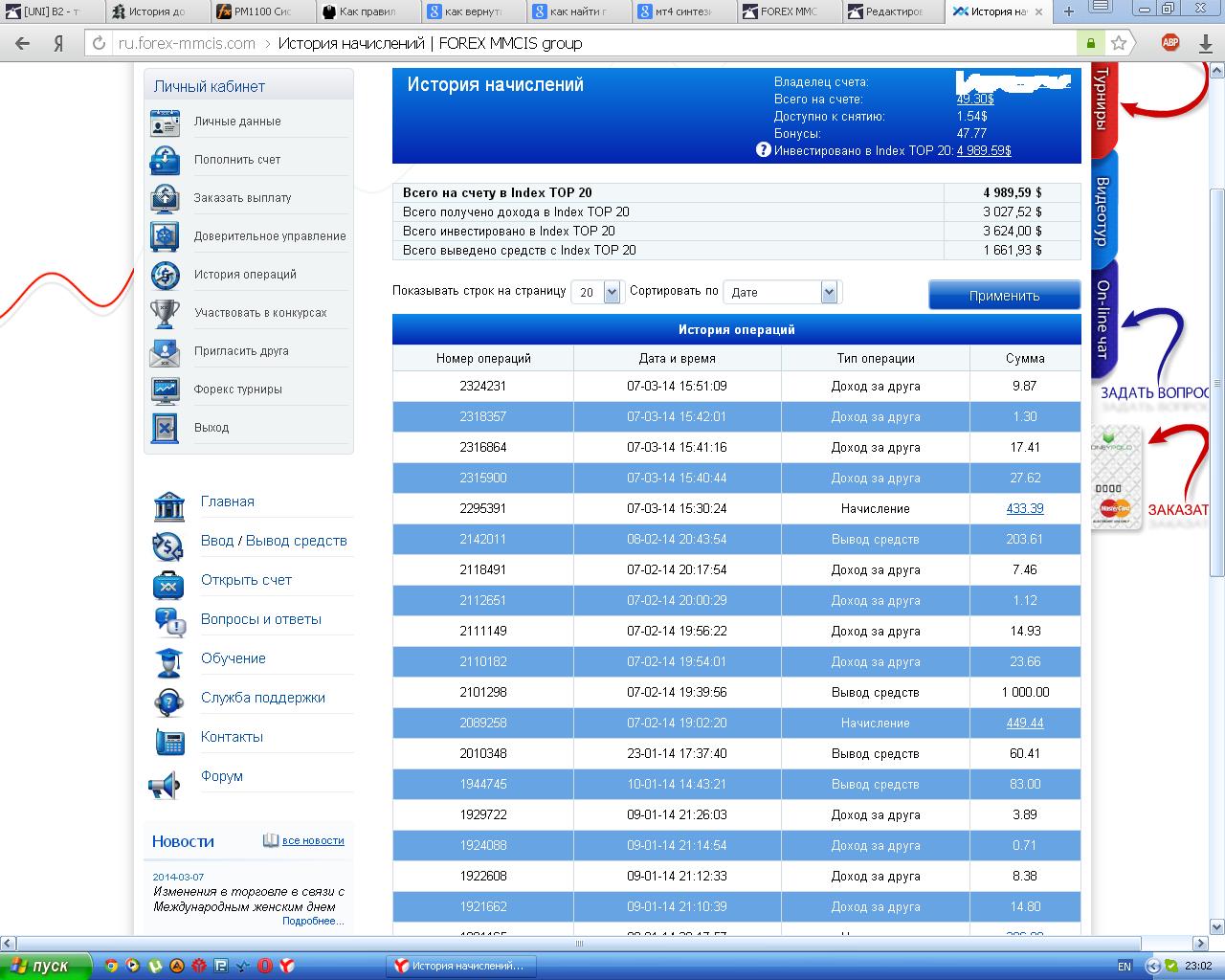The height and width of the screenshot is (980, 1225).
Task: Click the browser back arrow
Action: pyautogui.click(x=23, y=43)
